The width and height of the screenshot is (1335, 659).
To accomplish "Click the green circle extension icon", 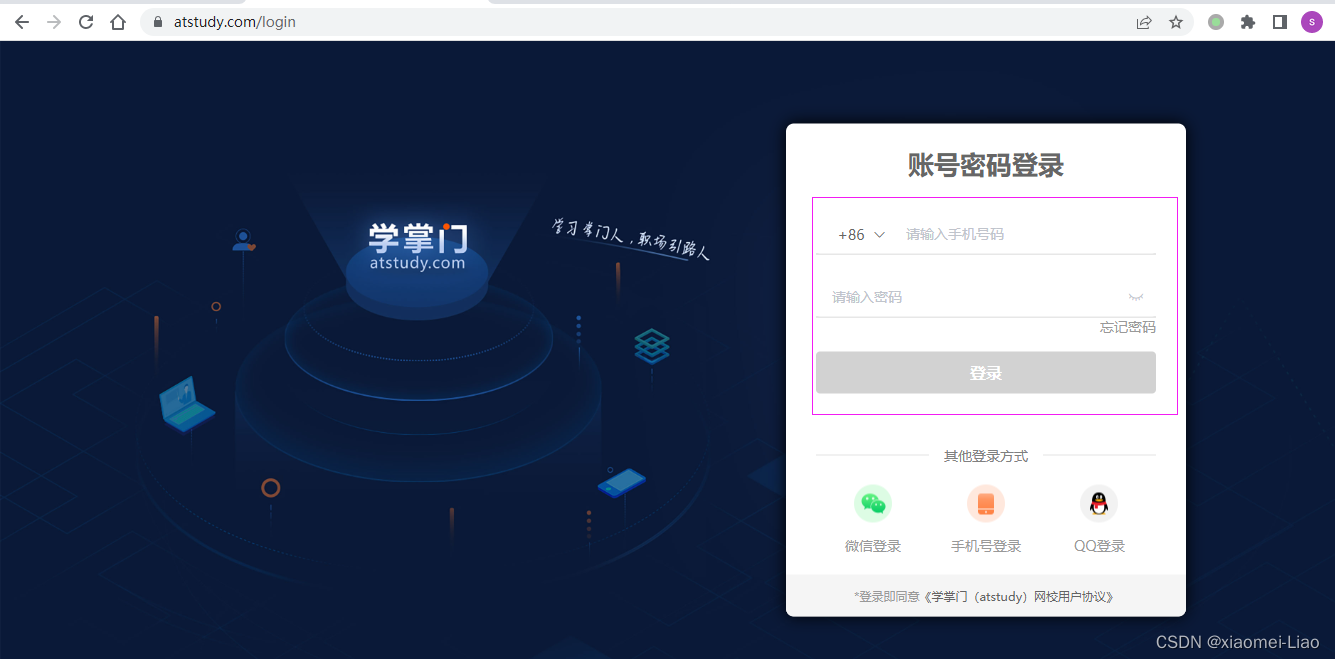I will 1216,22.
